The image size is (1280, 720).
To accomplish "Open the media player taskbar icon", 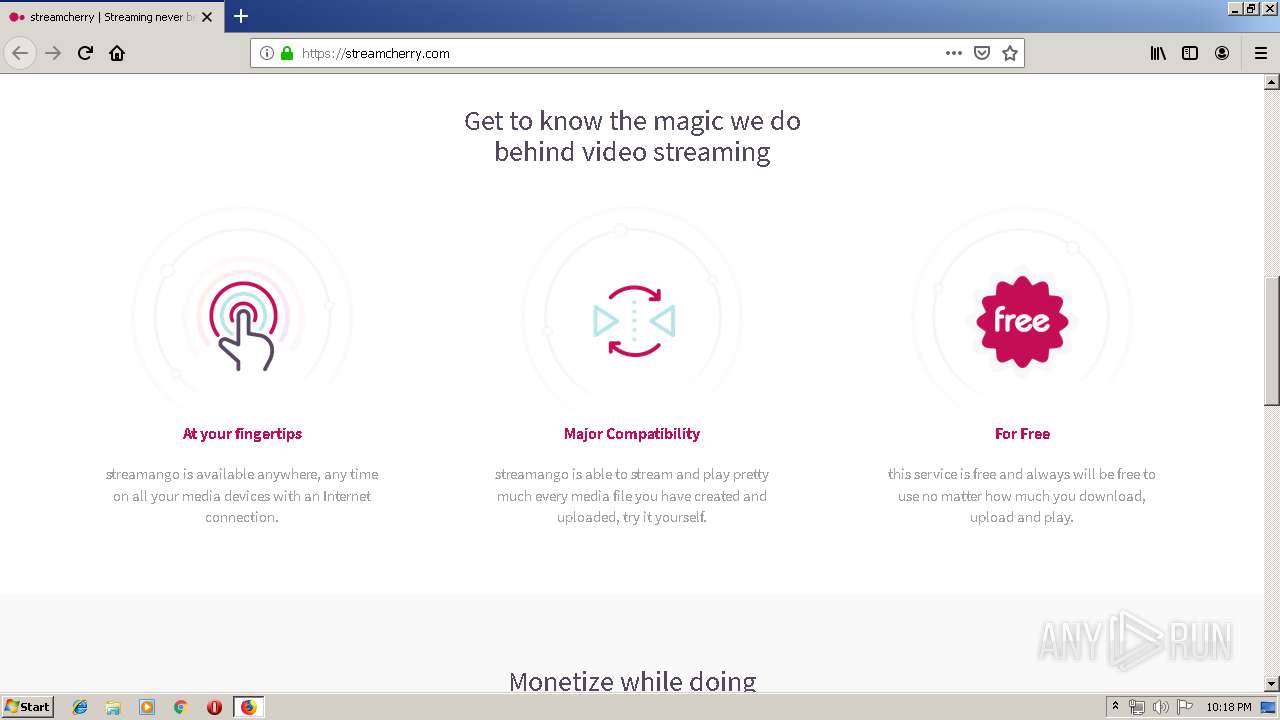I will point(147,707).
